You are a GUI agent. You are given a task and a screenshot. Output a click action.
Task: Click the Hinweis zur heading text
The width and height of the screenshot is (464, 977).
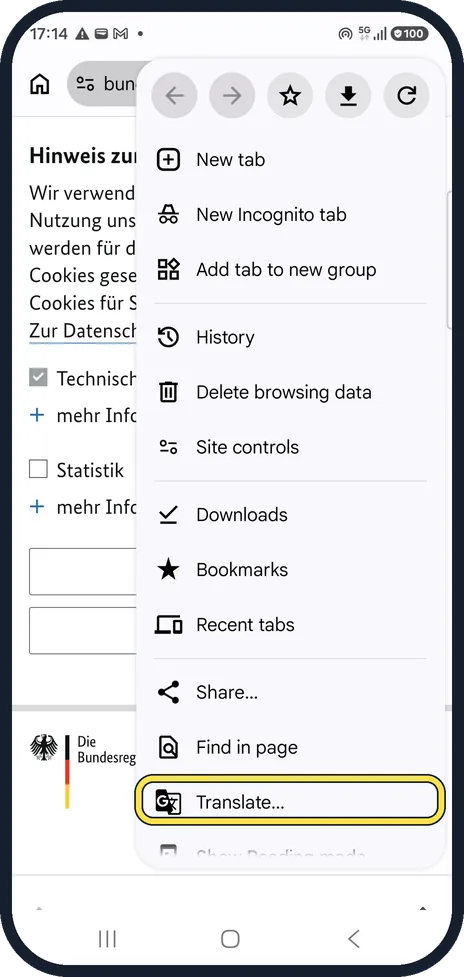(82, 156)
